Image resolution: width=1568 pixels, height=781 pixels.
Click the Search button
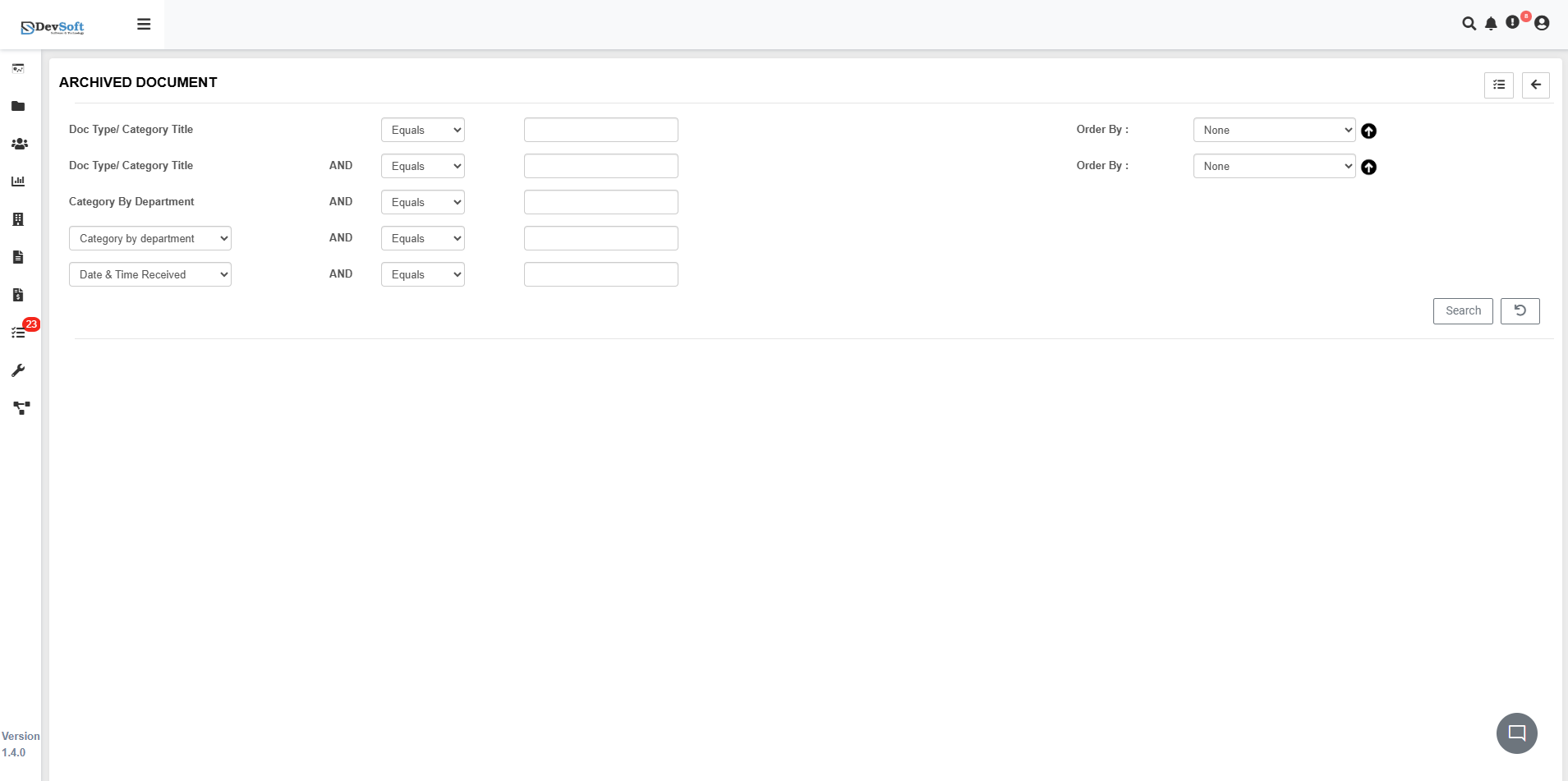[x=1462, y=310]
